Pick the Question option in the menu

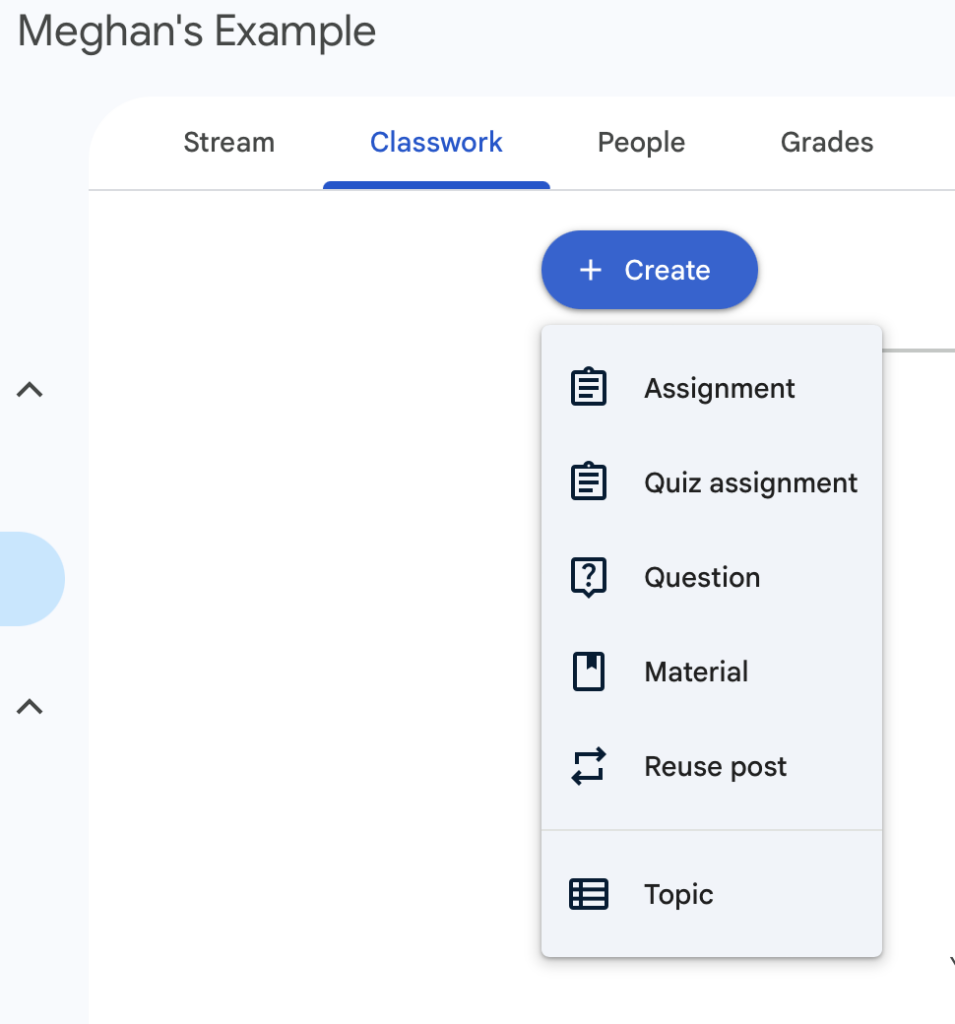click(702, 577)
